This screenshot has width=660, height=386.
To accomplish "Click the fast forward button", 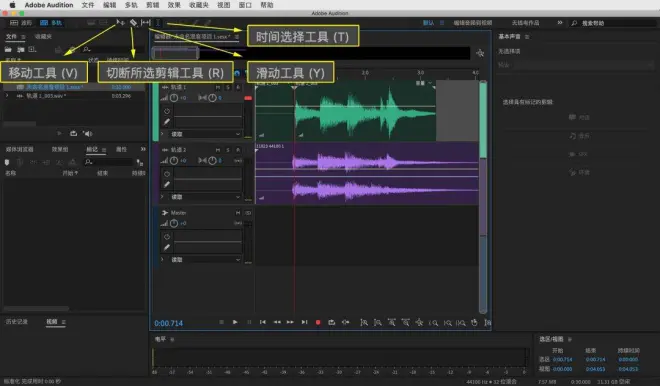I will point(290,322).
